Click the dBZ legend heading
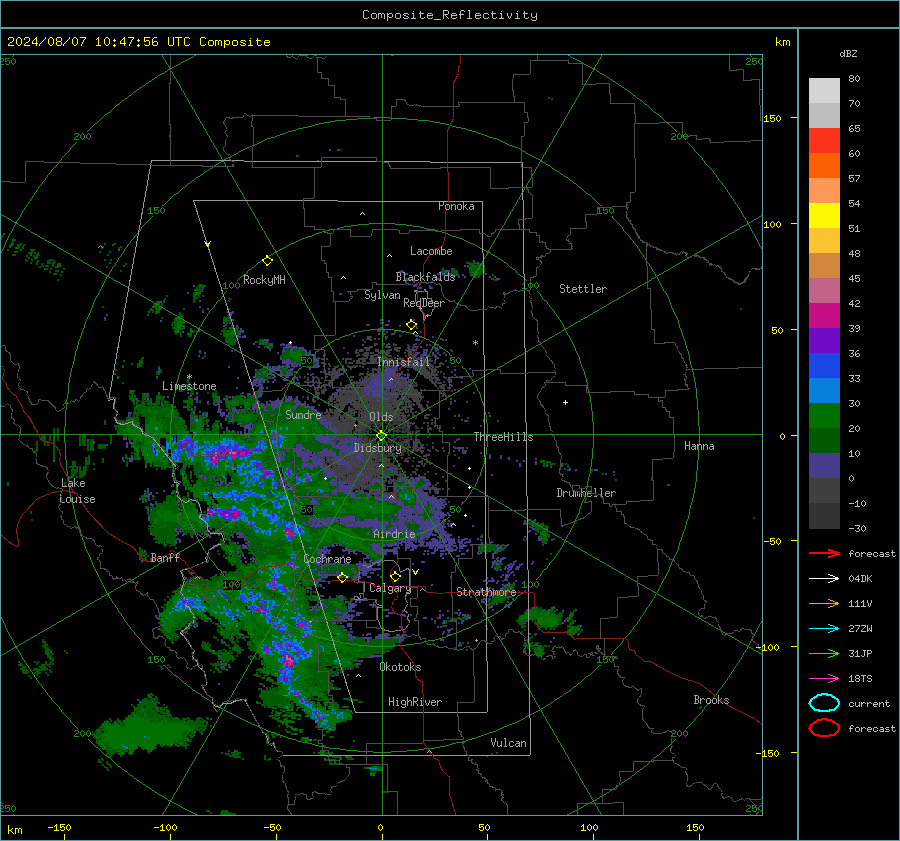 tap(848, 53)
